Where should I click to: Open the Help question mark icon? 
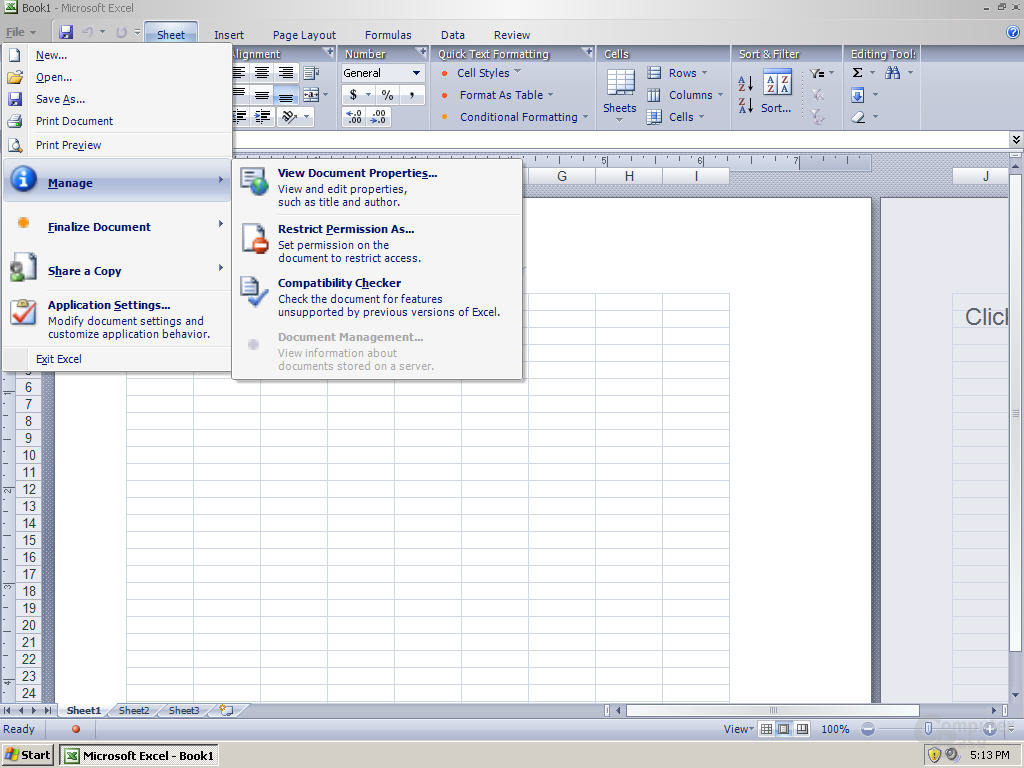point(1014,32)
